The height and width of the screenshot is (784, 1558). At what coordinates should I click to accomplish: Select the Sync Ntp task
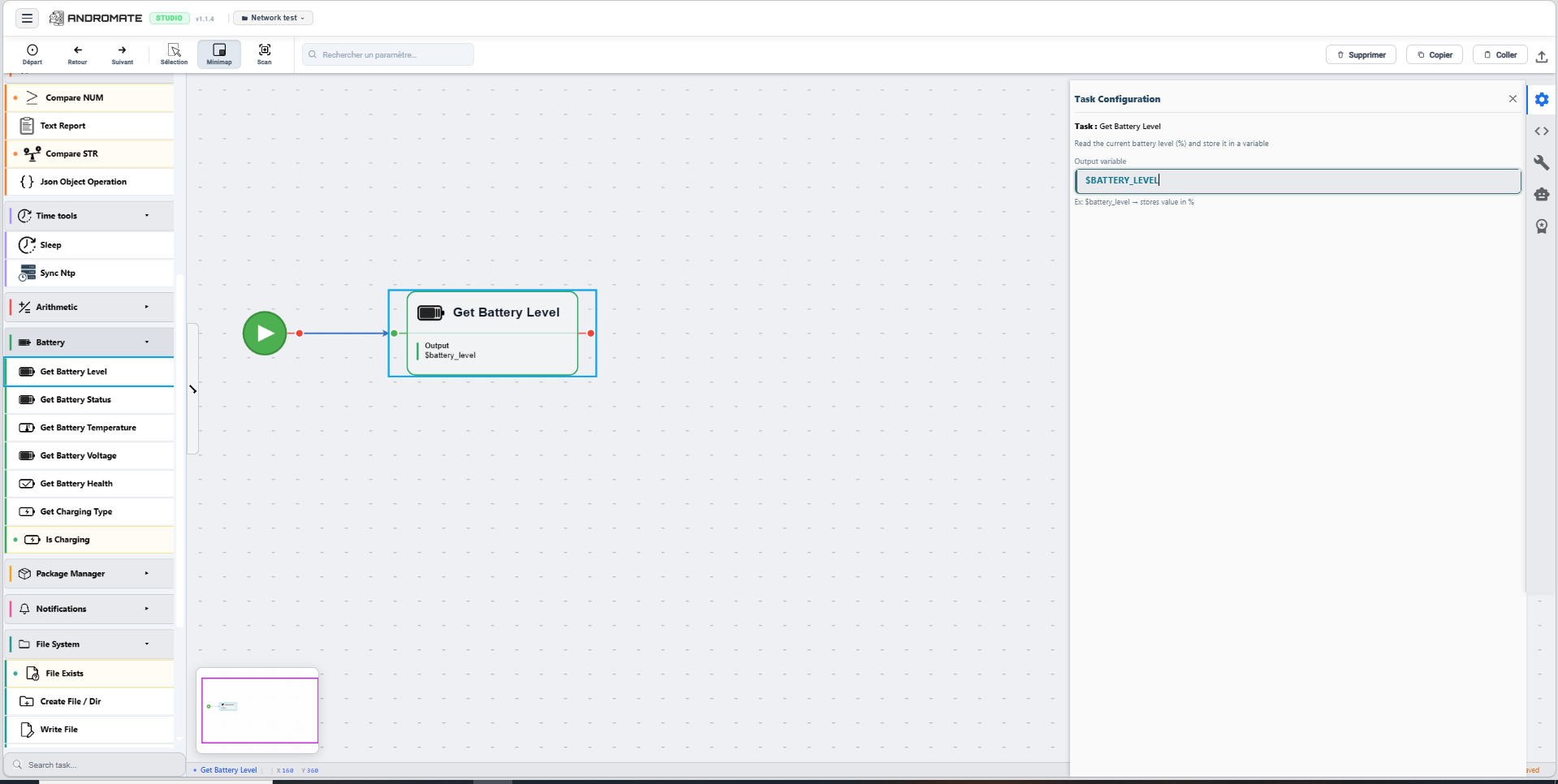tap(90, 274)
